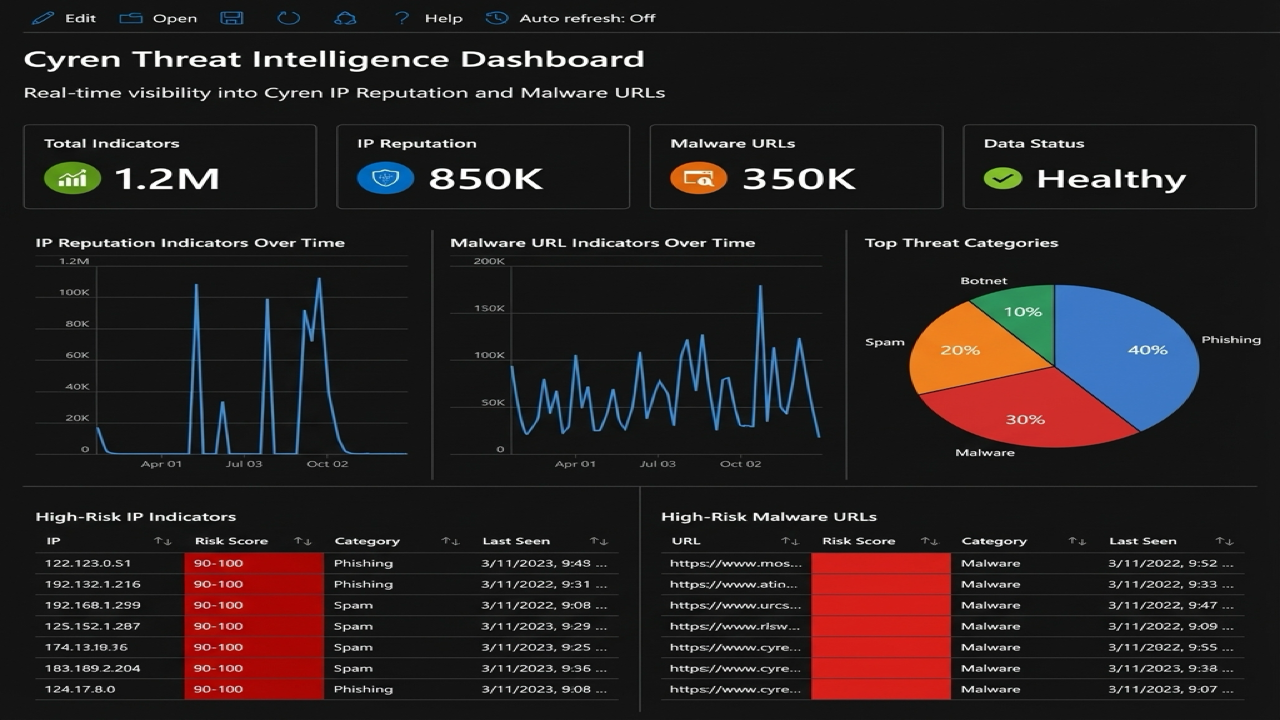
Task: Click the Malware URL last seen at 9:07
Action: [x=1171, y=689]
